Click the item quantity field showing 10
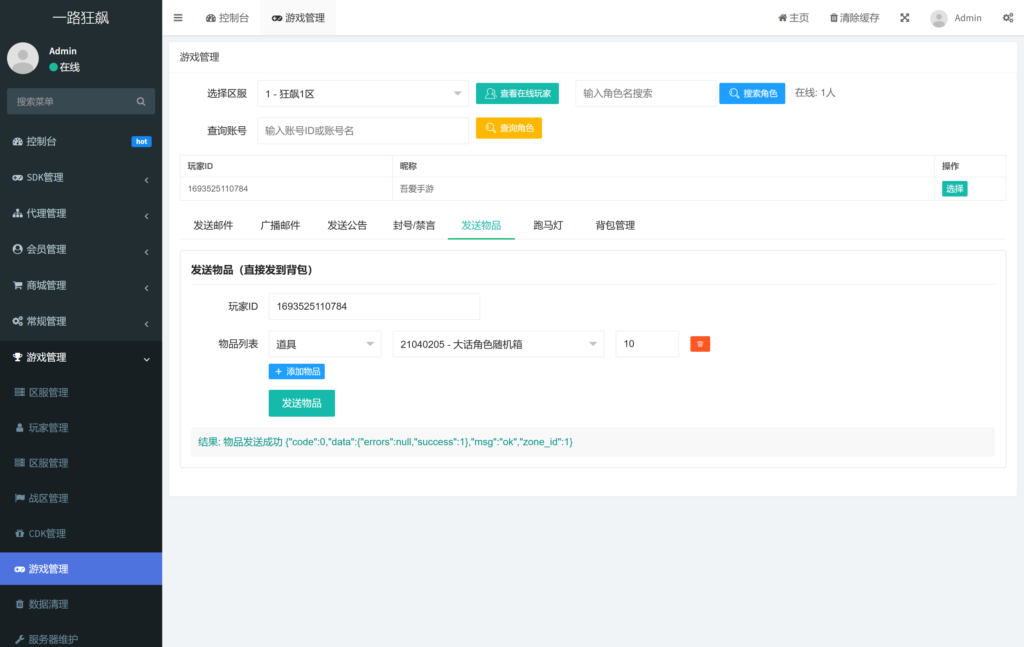 click(647, 344)
